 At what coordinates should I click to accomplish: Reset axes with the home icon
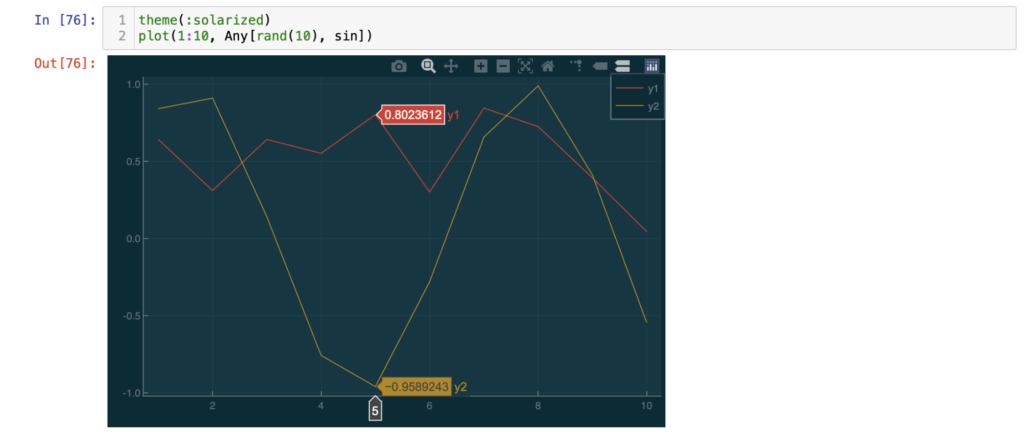click(x=547, y=66)
